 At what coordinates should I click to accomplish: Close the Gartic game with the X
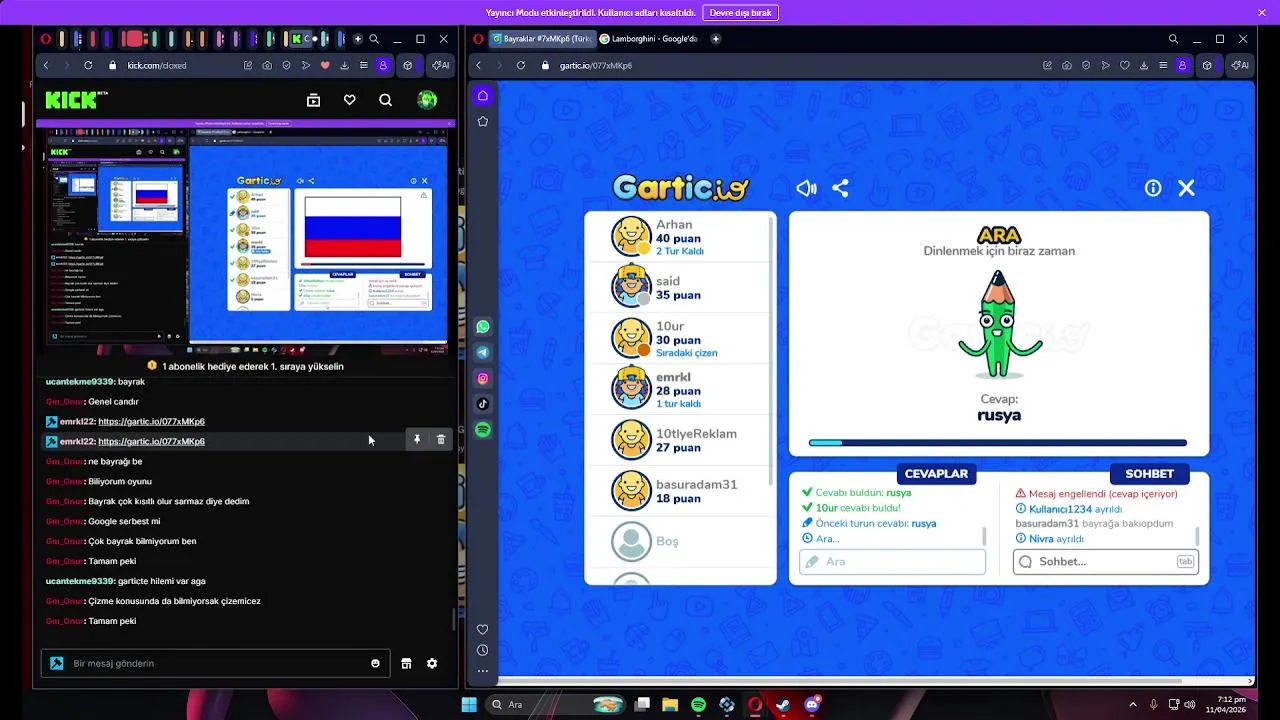(1186, 188)
